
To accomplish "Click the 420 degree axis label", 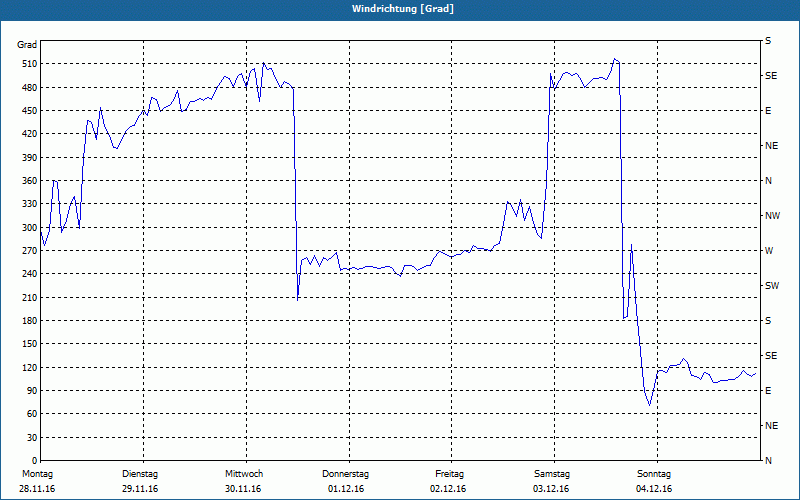I will coord(30,134).
